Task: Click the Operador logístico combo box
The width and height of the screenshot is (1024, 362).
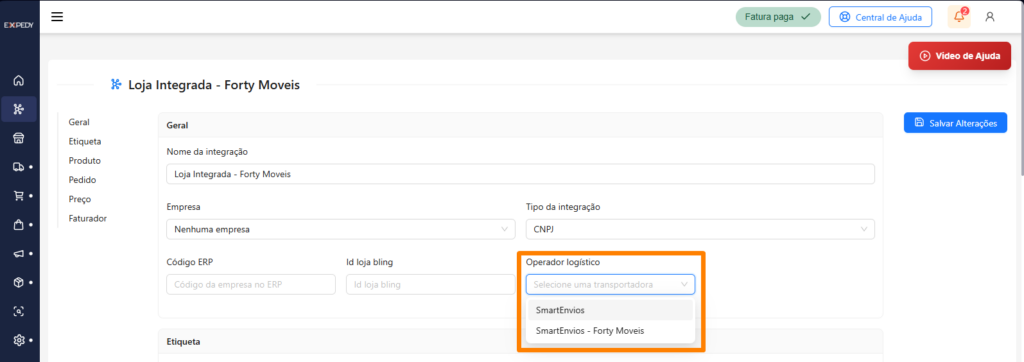Action: tap(611, 284)
